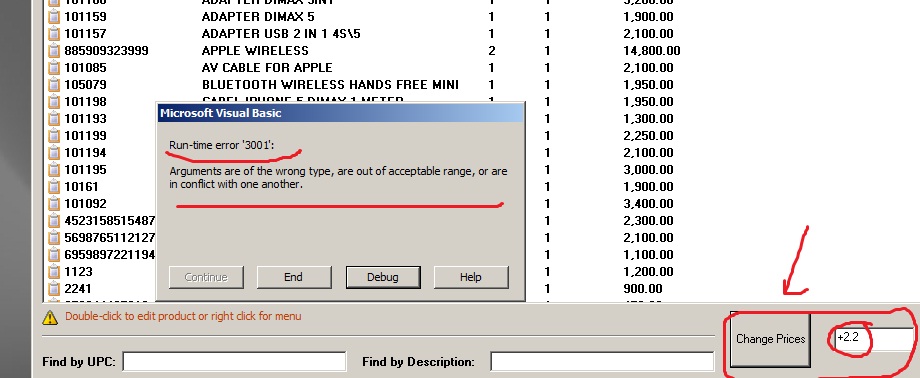Select product icon for 101092

(54, 204)
